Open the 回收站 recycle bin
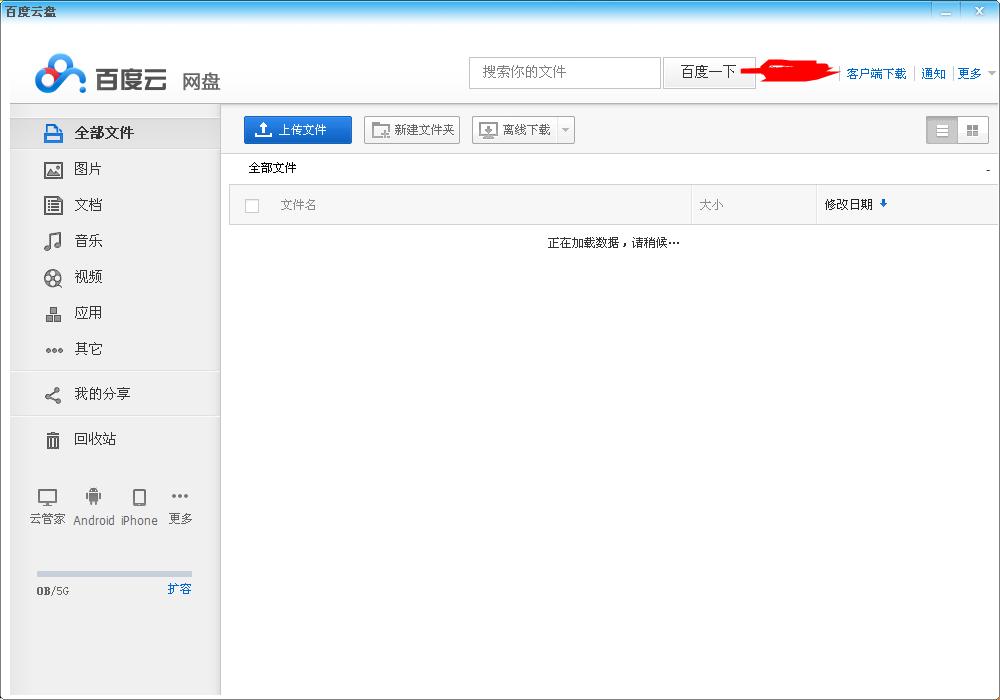The height and width of the screenshot is (700, 1000). coord(115,439)
